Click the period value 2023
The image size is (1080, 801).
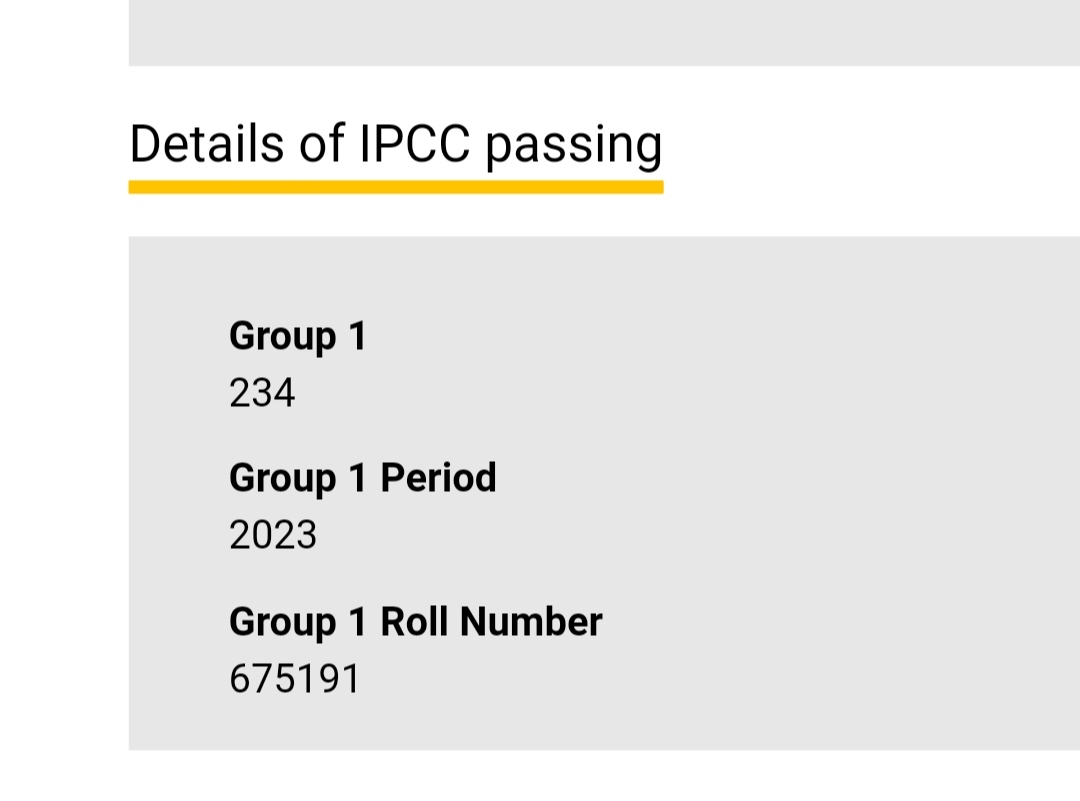tap(272, 536)
